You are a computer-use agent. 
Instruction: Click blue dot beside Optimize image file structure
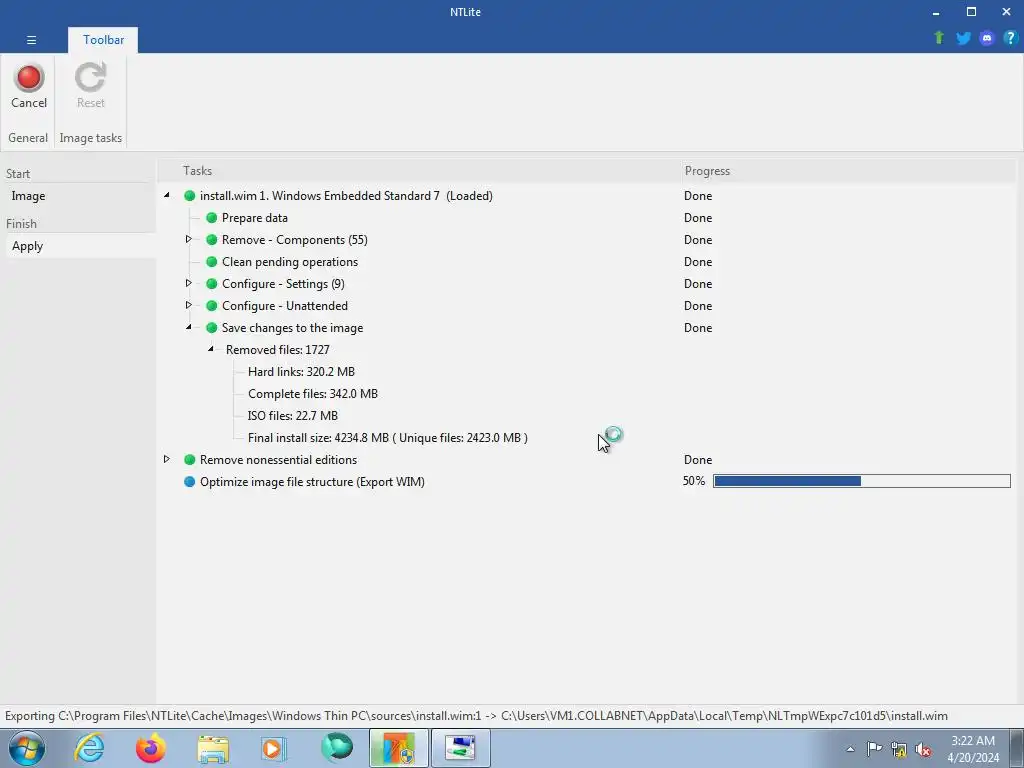click(x=189, y=482)
